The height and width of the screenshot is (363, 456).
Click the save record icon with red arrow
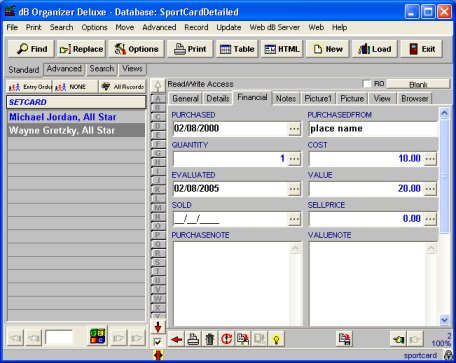[344, 339]
